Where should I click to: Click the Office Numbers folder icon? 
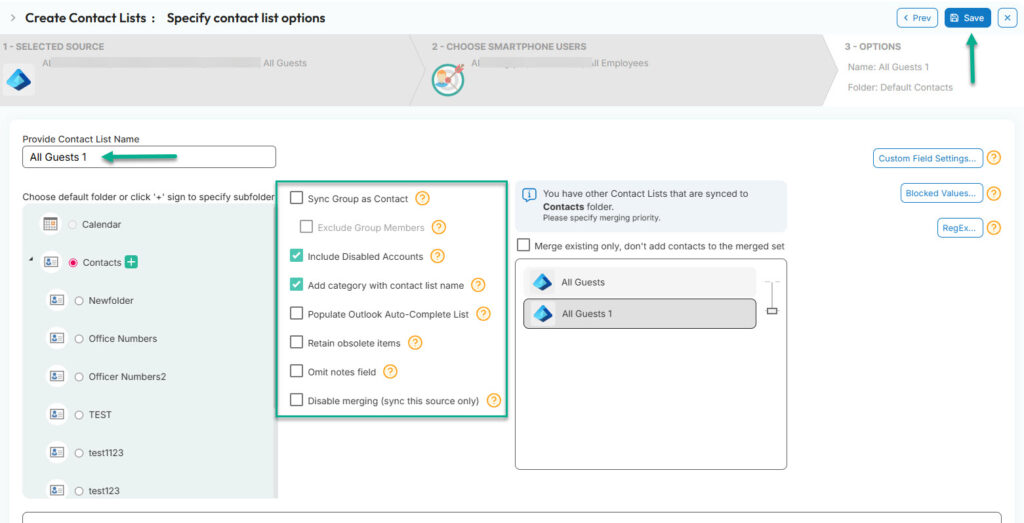point(57,338)
